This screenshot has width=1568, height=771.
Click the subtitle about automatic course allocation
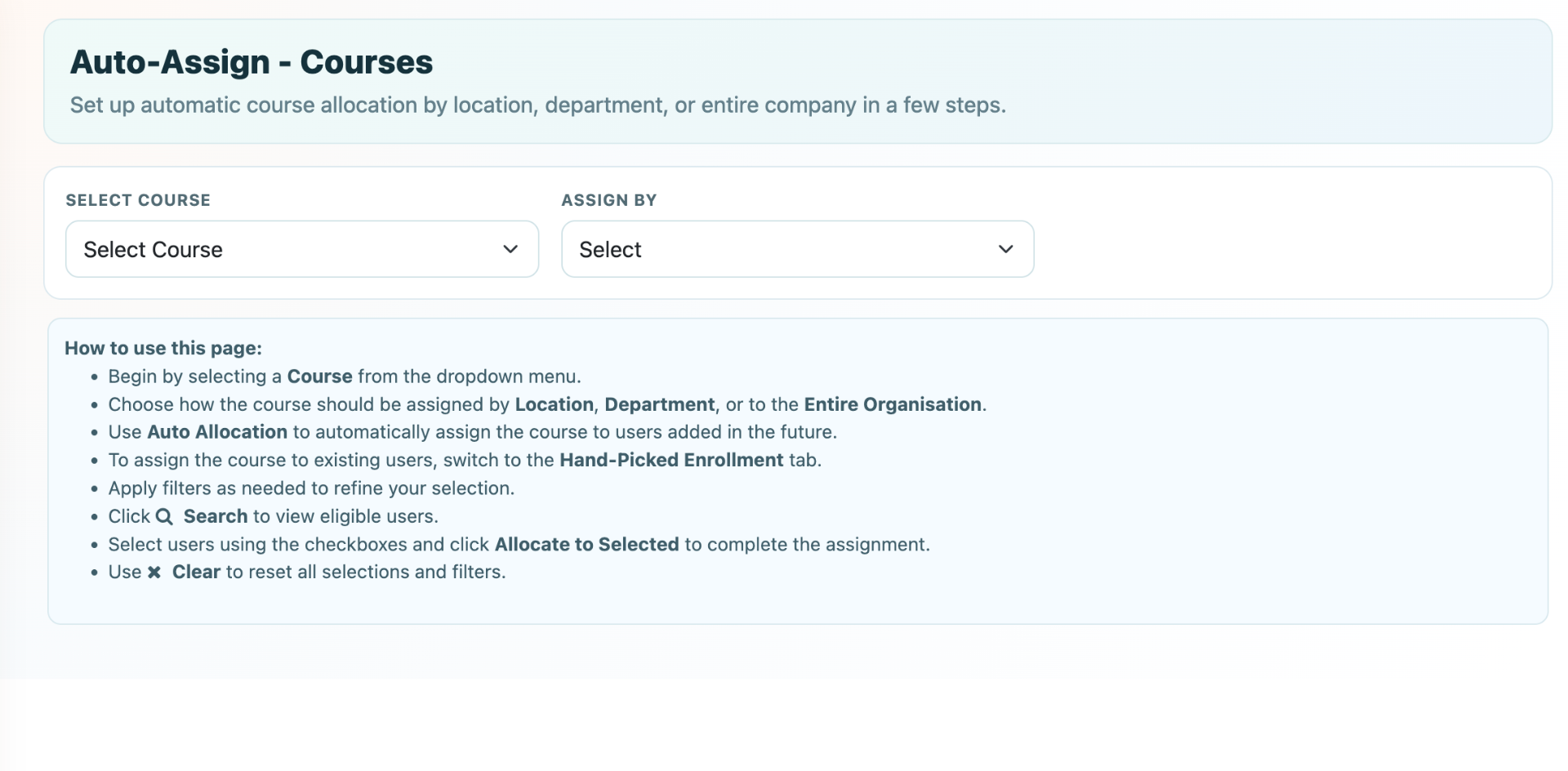click(538, 105)
